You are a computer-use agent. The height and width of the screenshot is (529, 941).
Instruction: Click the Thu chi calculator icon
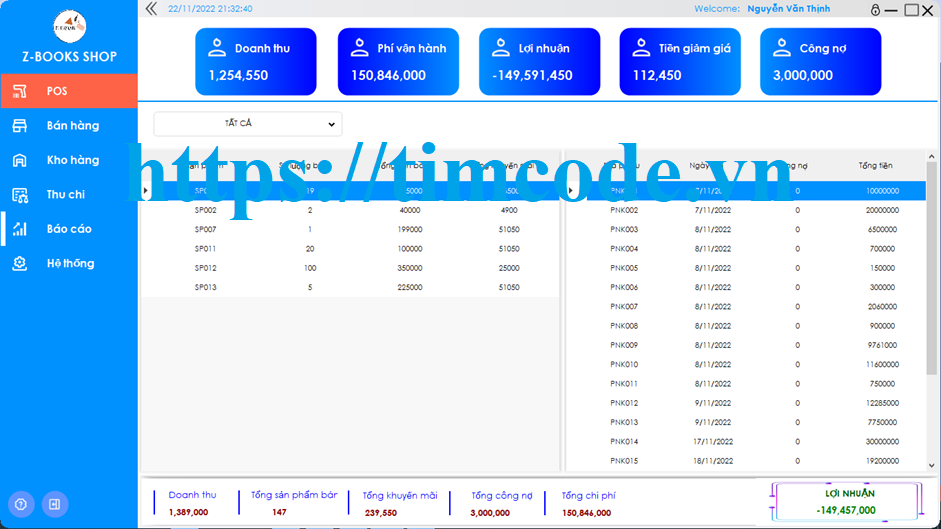20,195
